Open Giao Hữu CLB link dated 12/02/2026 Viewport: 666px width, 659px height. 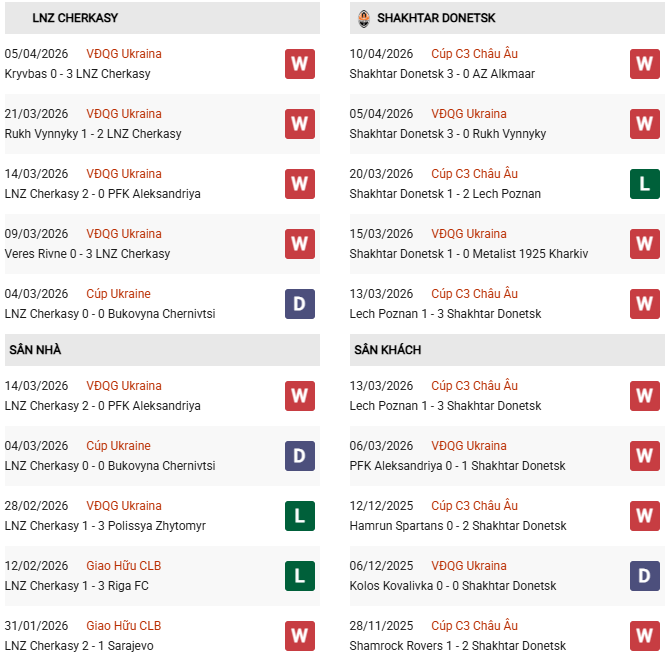(x=123, y=566)
